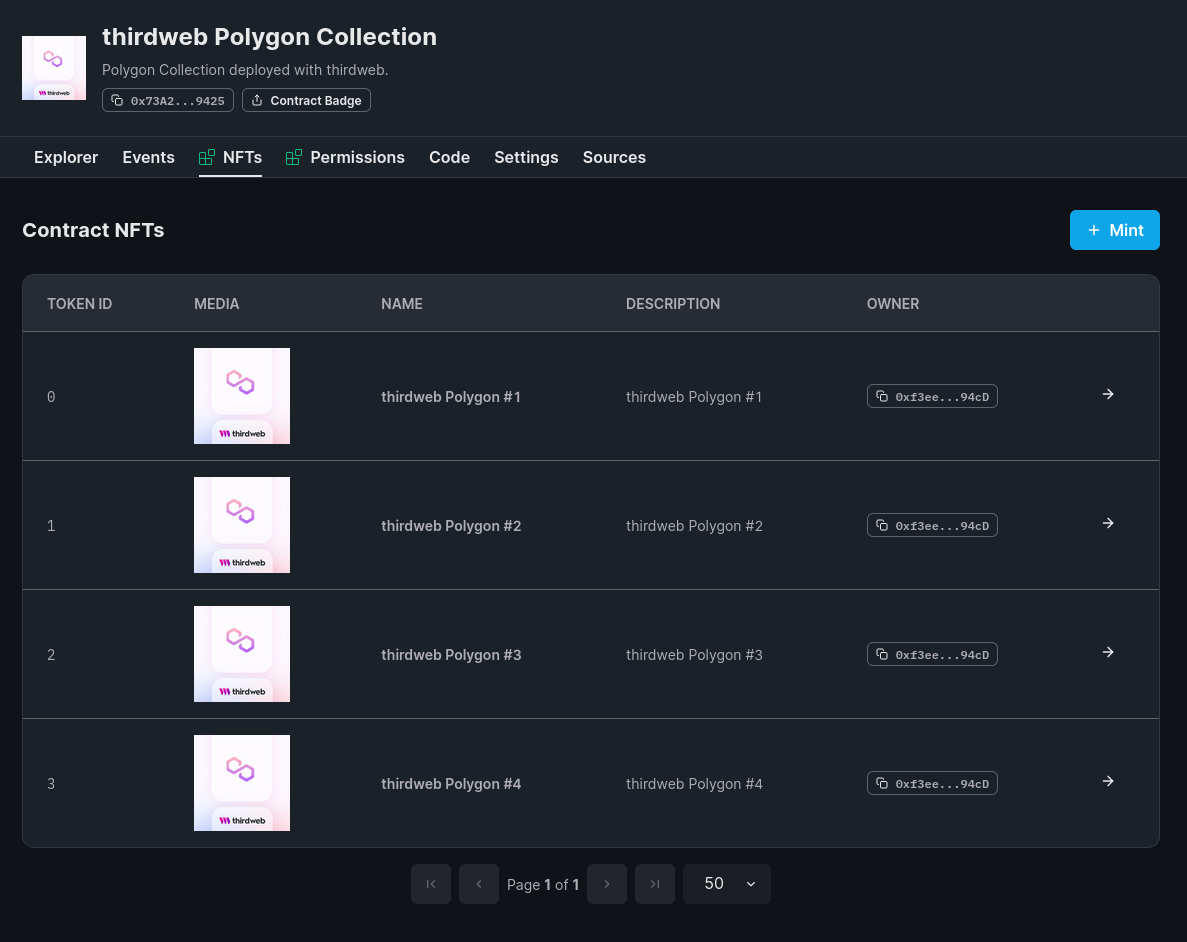
Task: Go forward using the next page chevron
Action: click(x=606, y=884)
